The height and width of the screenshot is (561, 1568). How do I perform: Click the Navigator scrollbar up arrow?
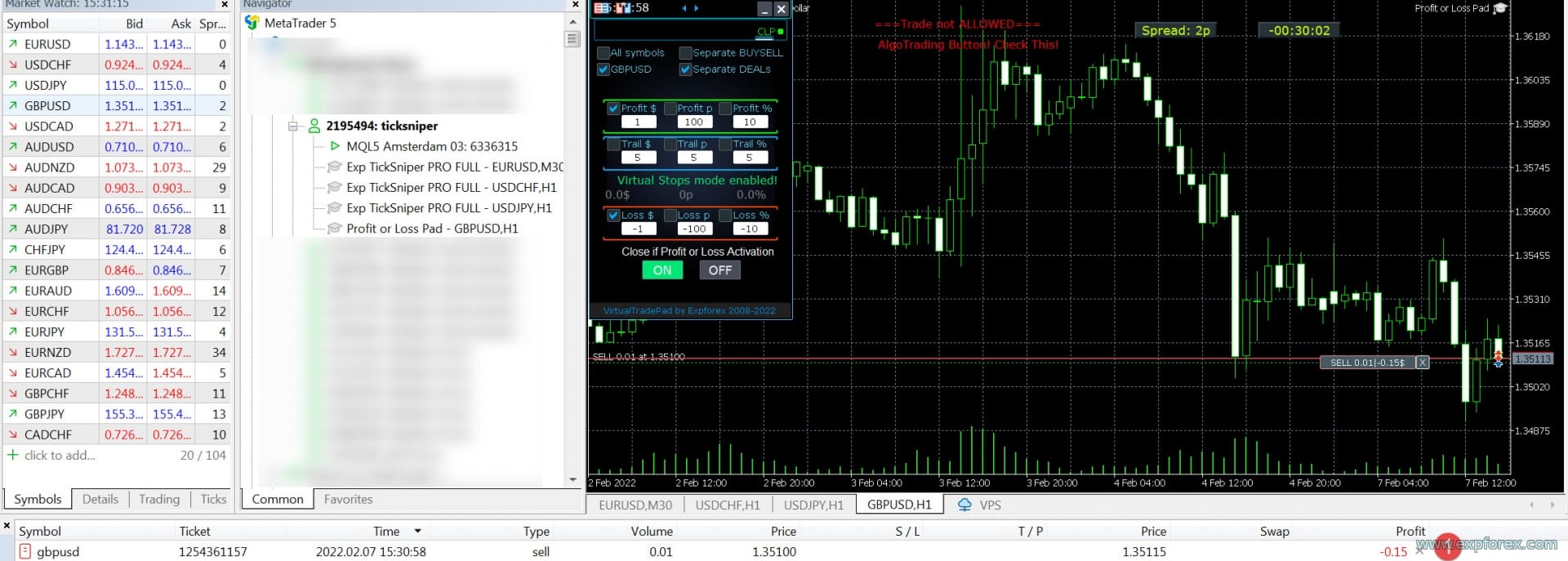click(x=572, y=22)
